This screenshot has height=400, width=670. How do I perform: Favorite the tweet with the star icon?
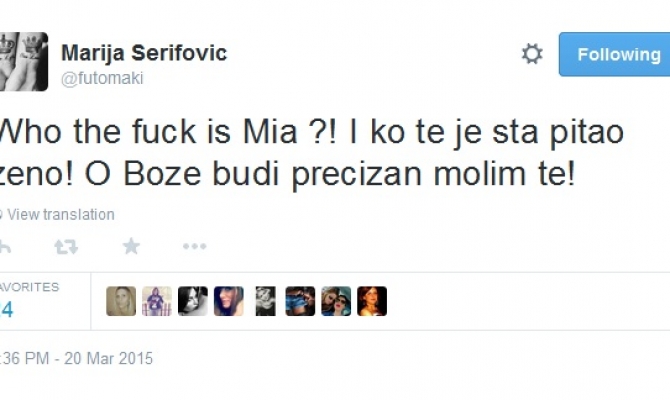pyautogui.click(x=131, y=246)
